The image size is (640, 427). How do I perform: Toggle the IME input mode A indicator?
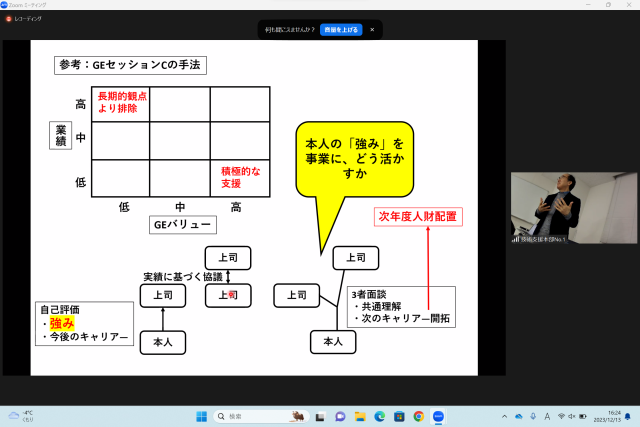point(545,416)
